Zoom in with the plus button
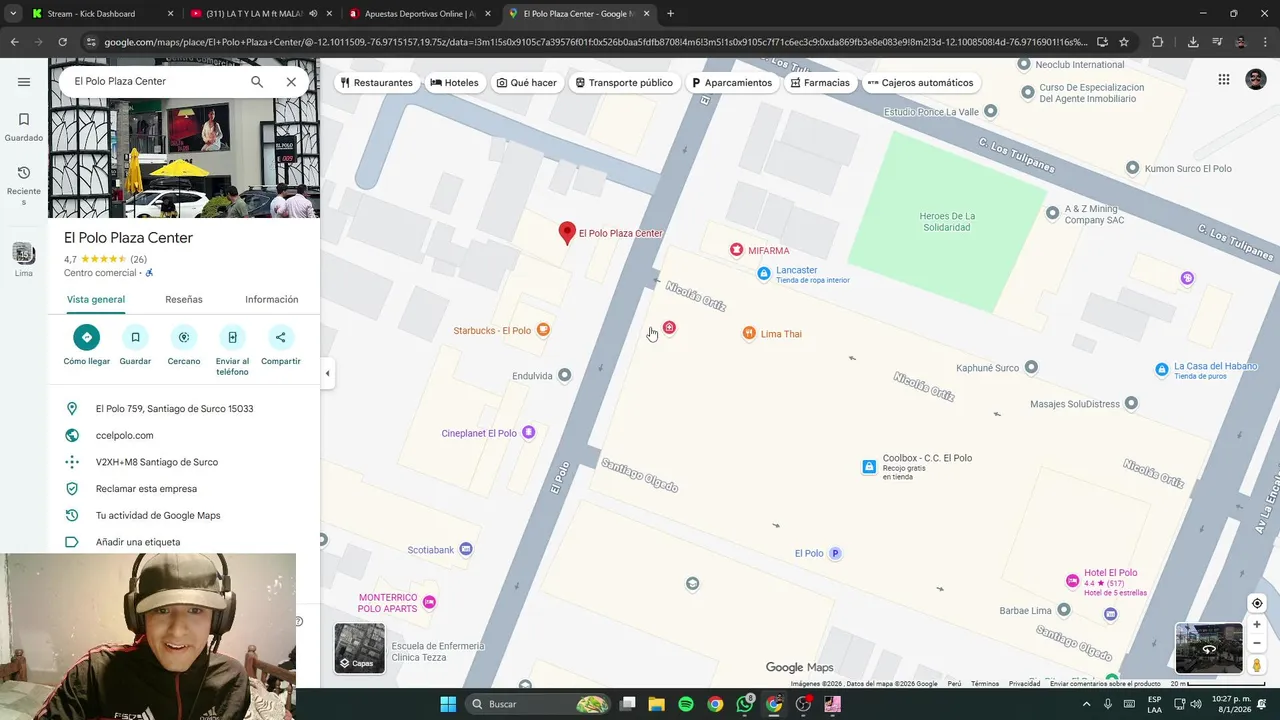1280x720 pixels. [1257, 625]
